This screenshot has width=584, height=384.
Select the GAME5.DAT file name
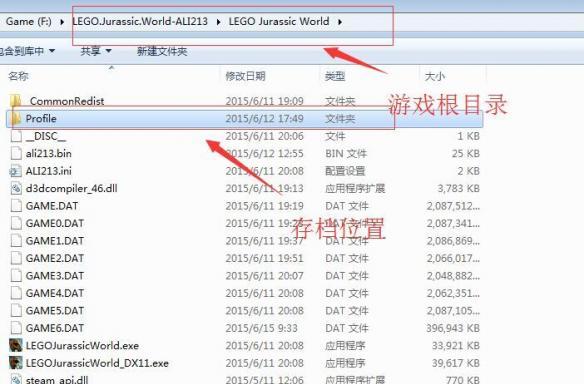55,311
